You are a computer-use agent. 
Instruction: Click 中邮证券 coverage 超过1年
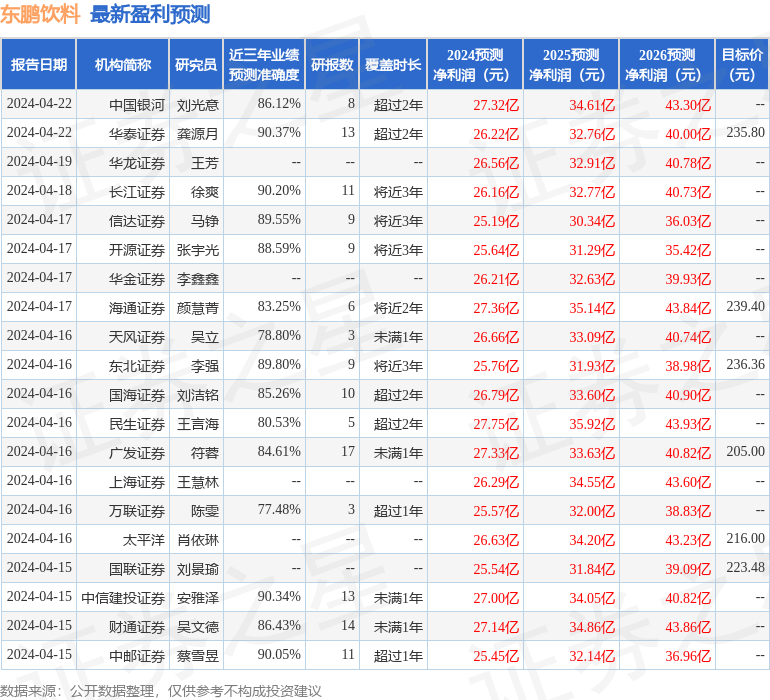point(398,656)
